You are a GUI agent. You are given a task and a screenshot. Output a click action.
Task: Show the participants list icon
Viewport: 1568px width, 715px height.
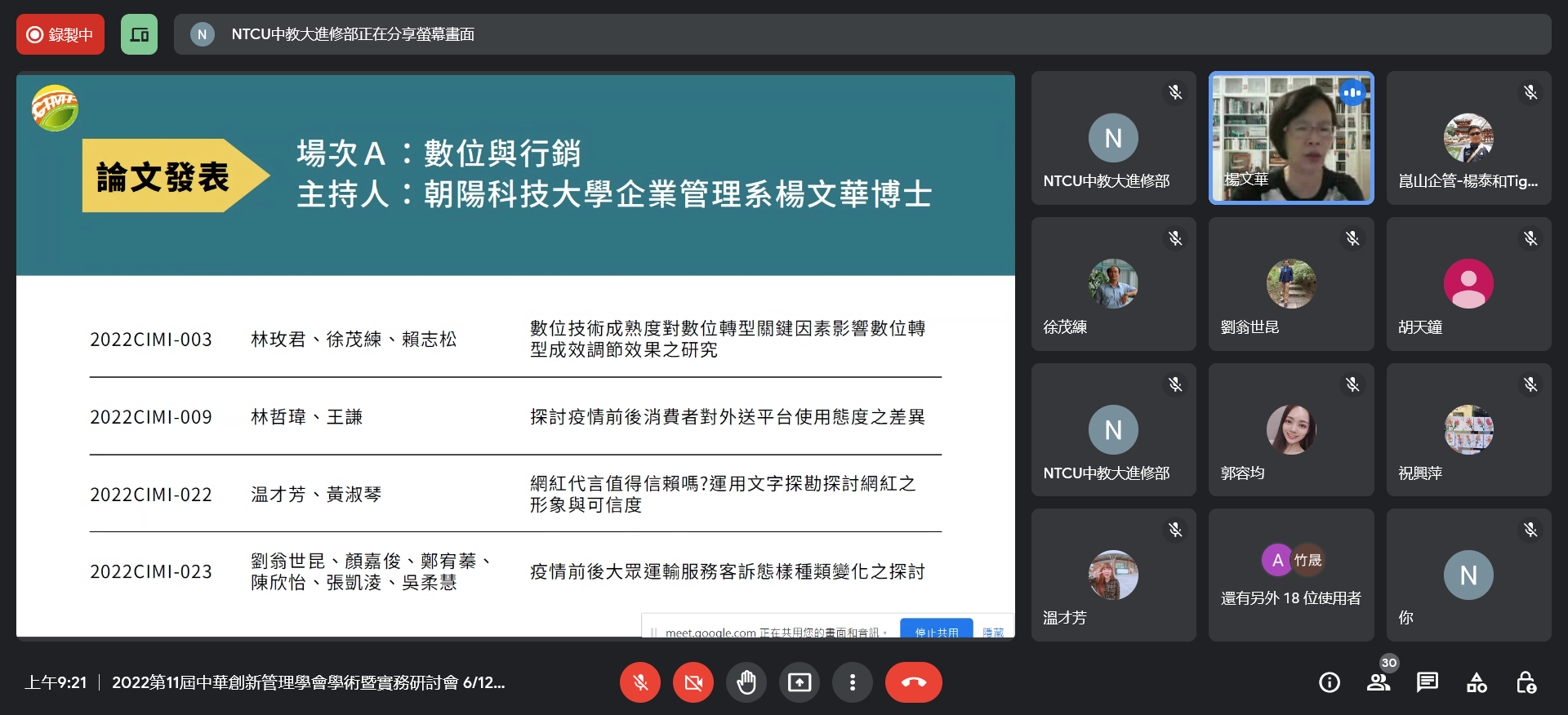tap(1379, 682)
